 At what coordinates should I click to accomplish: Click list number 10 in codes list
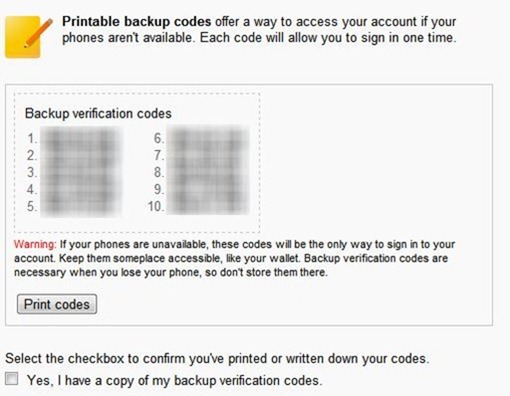coord(156,206)
